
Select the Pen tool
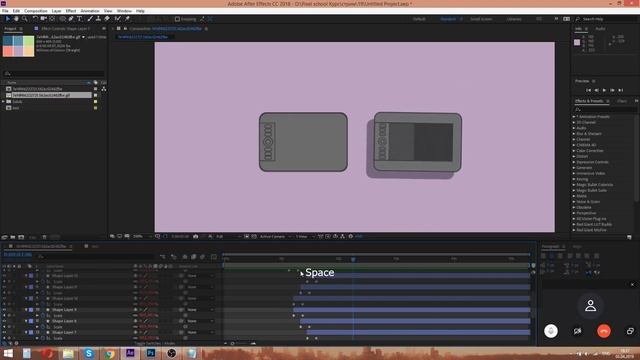click(71, 19)
